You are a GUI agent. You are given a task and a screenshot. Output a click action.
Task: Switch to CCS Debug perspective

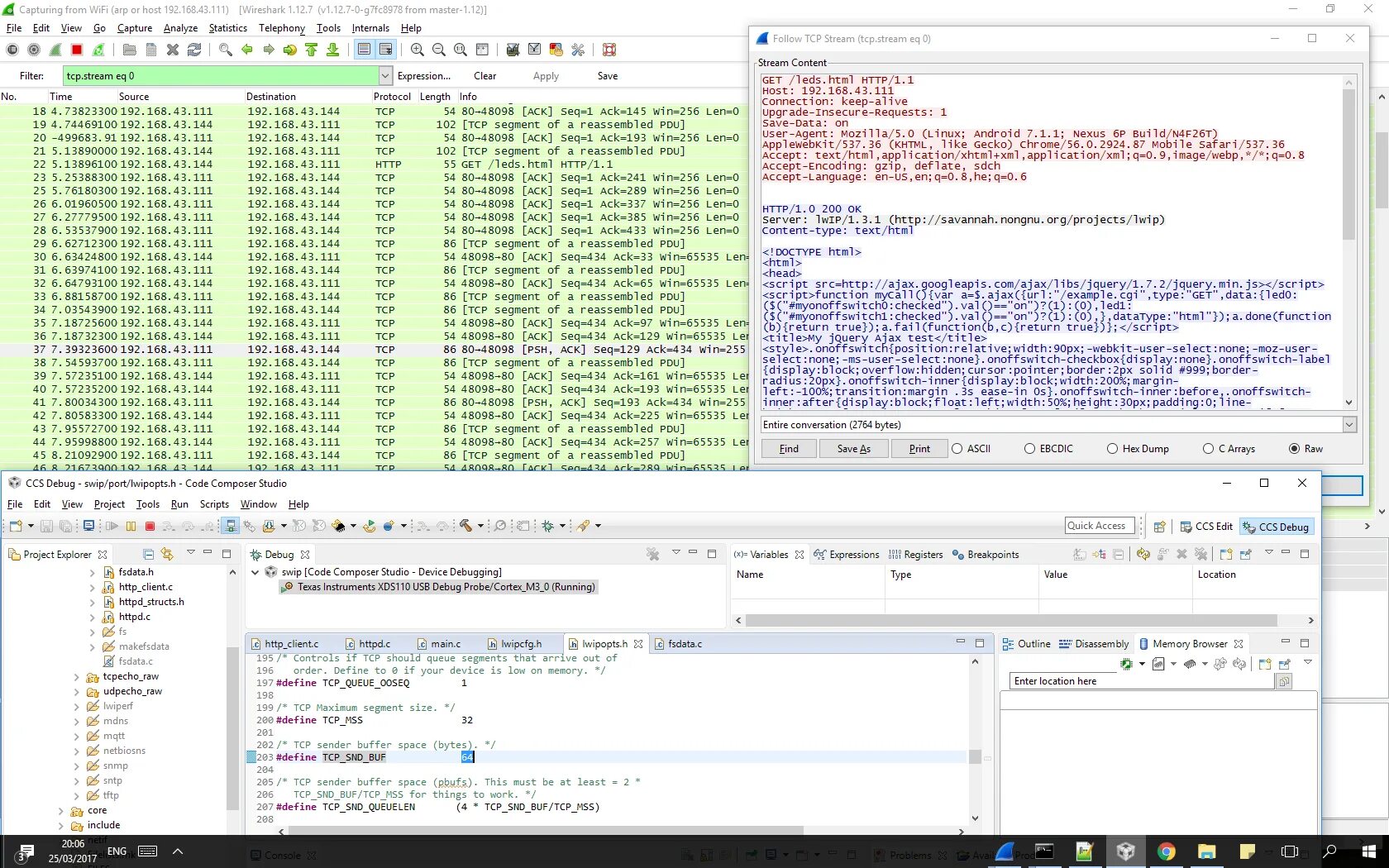click(1276, 527)
